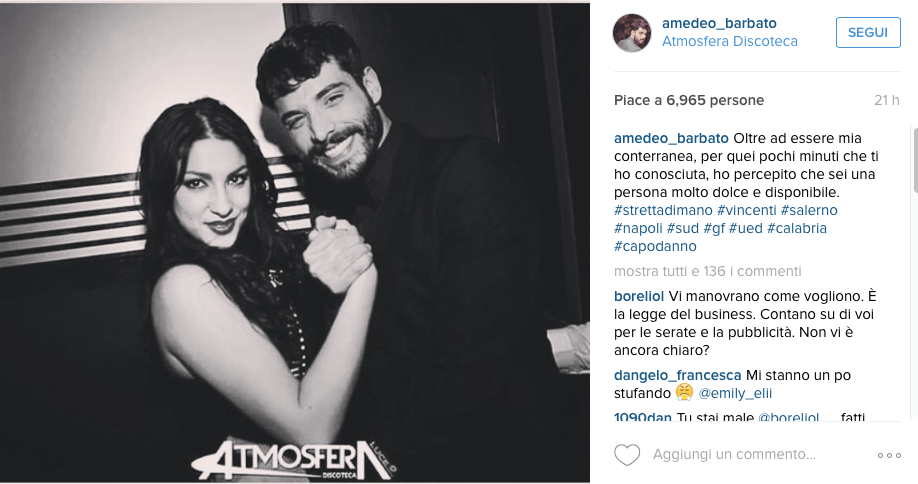
Task: Open the @emily_elii mention
Action: pyautogui.click(x=735, y=393)
